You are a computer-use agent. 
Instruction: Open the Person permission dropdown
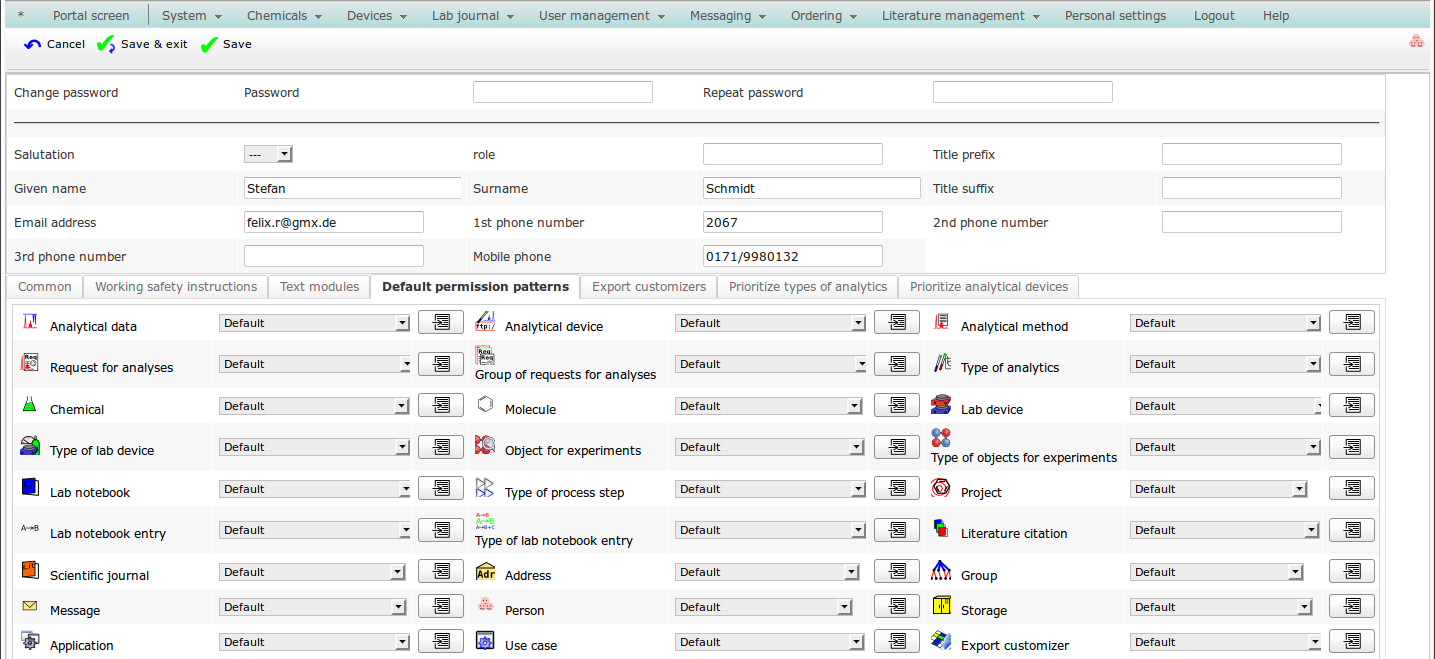763,607
